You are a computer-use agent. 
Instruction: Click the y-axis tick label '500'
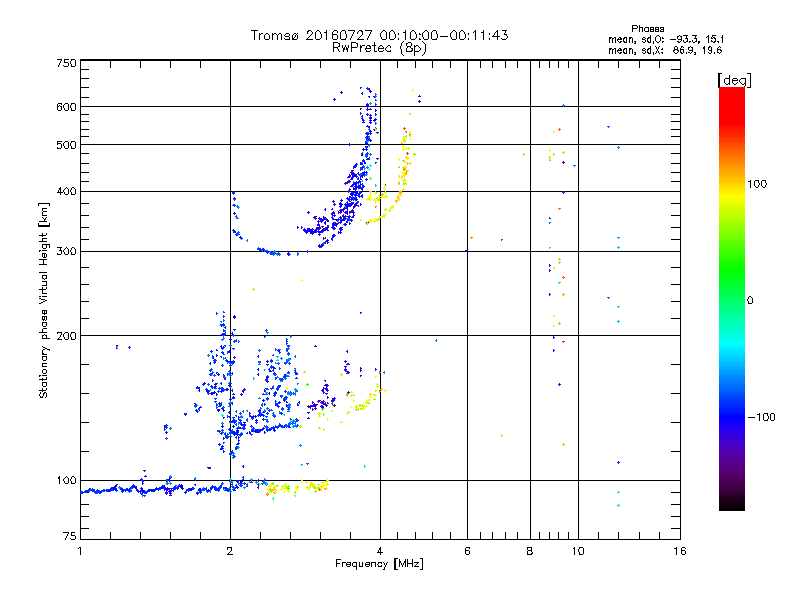pyautogui.click(x=66, y=145)
